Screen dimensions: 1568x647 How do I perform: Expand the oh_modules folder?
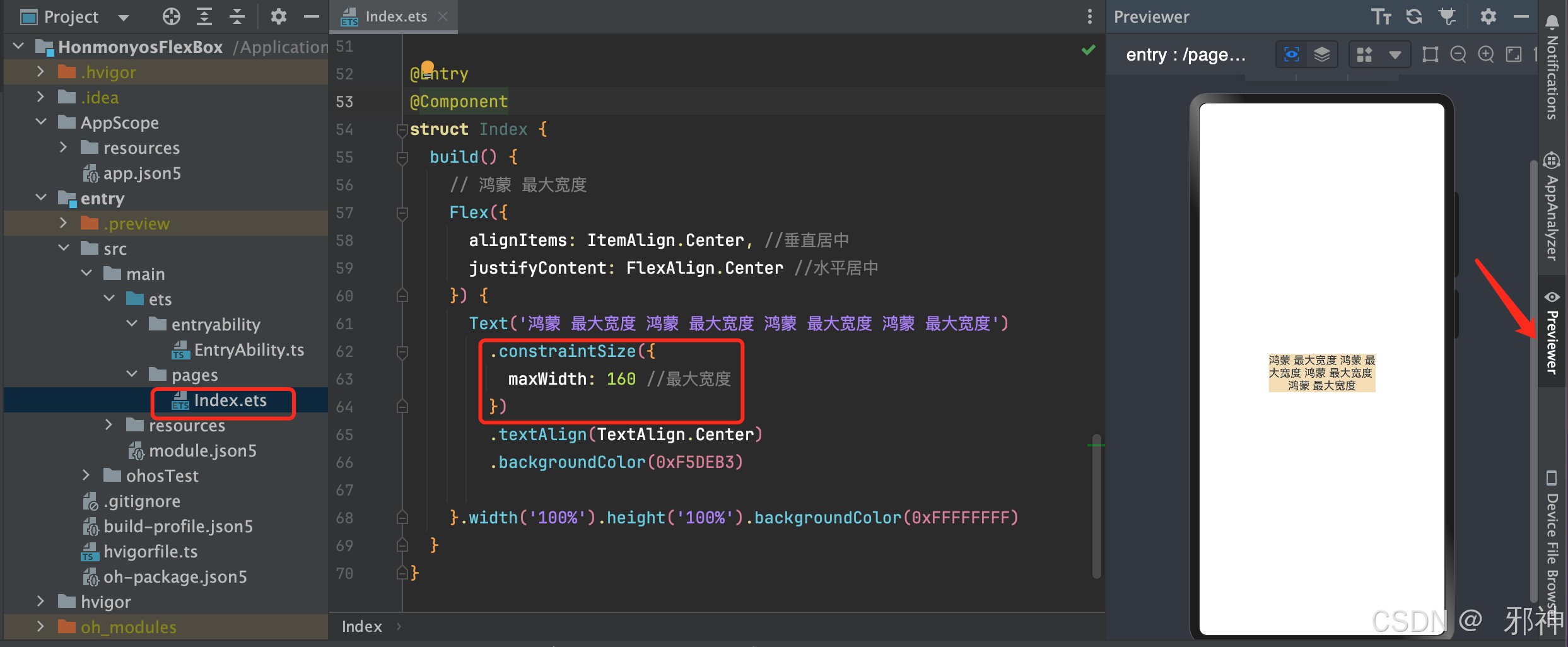tap(41, 627)
